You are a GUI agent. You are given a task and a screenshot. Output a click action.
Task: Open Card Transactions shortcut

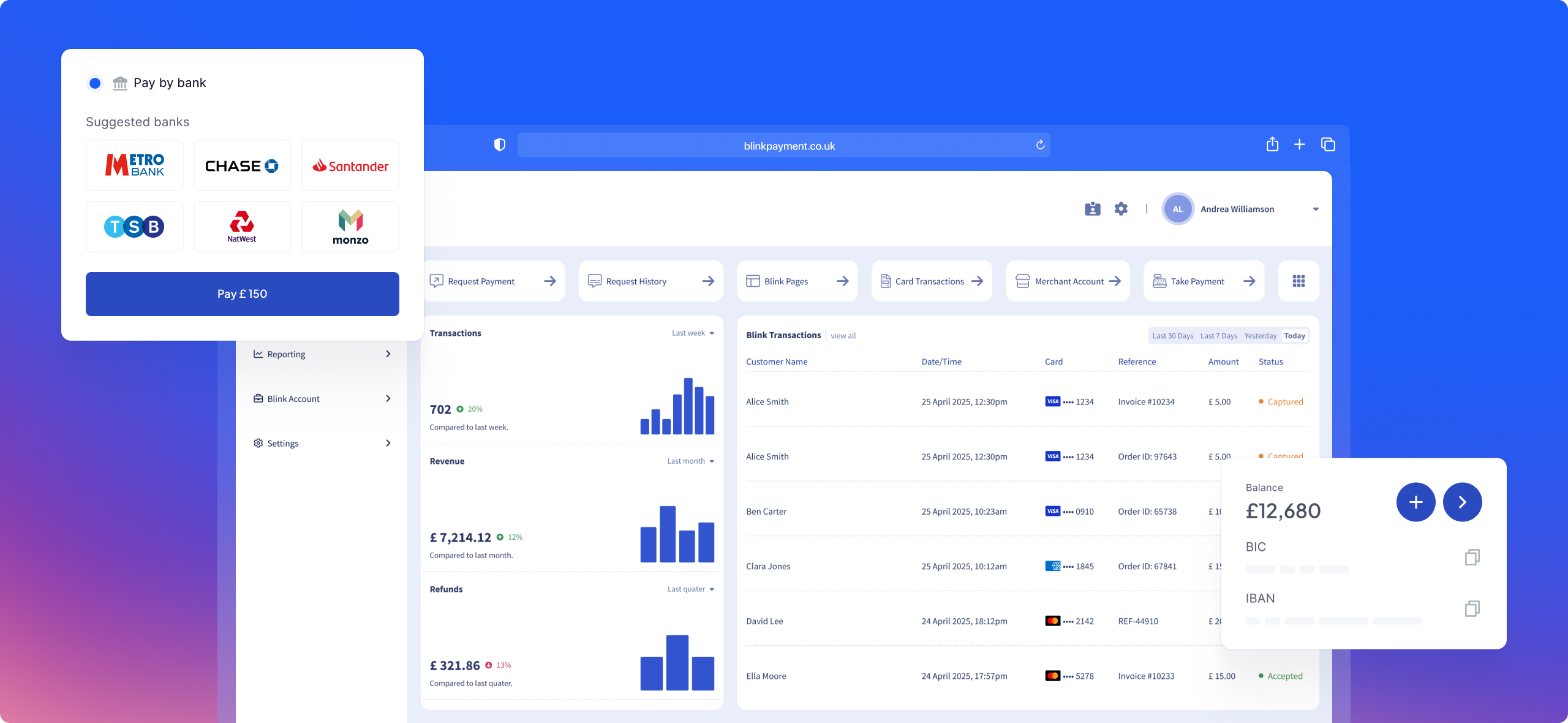932,281
